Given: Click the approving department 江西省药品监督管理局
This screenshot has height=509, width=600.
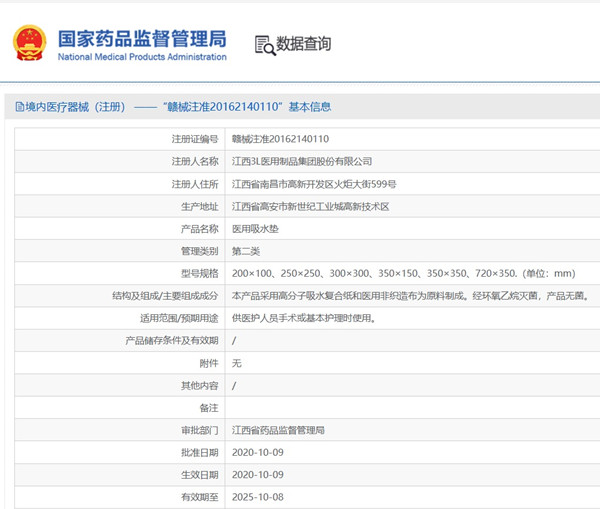Looking at the screenshot, I should click(278, 430).
